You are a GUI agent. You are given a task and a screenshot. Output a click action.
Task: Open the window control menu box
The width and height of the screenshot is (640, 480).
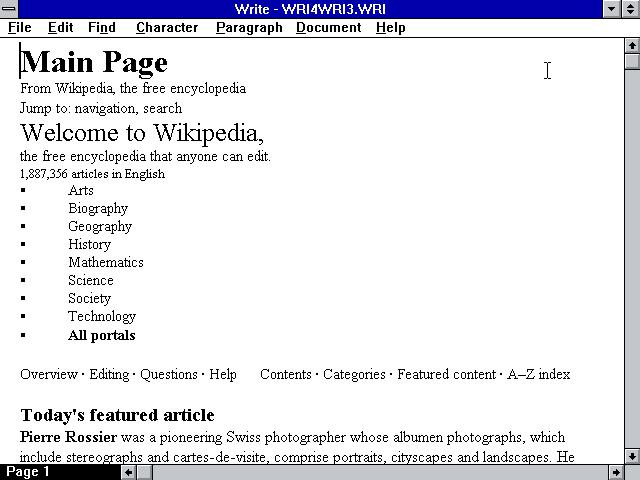pos(9,9)
